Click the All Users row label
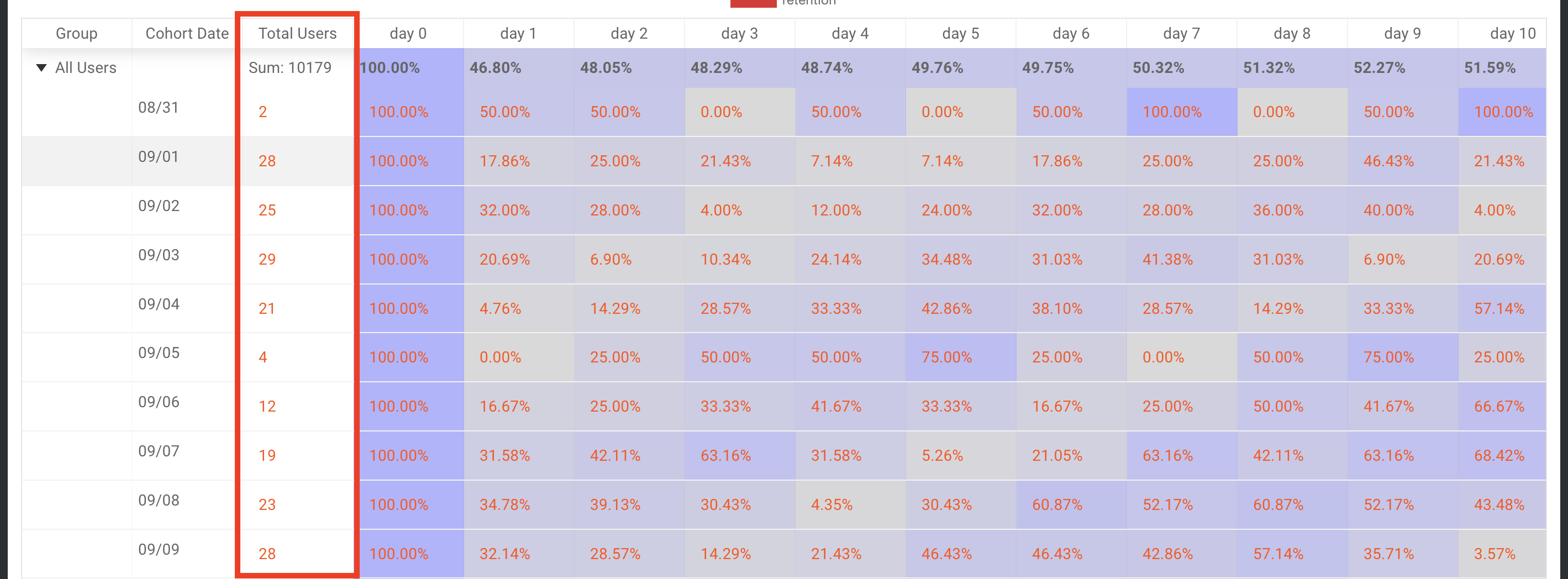The image size is (1568, 579). point(85,67)
